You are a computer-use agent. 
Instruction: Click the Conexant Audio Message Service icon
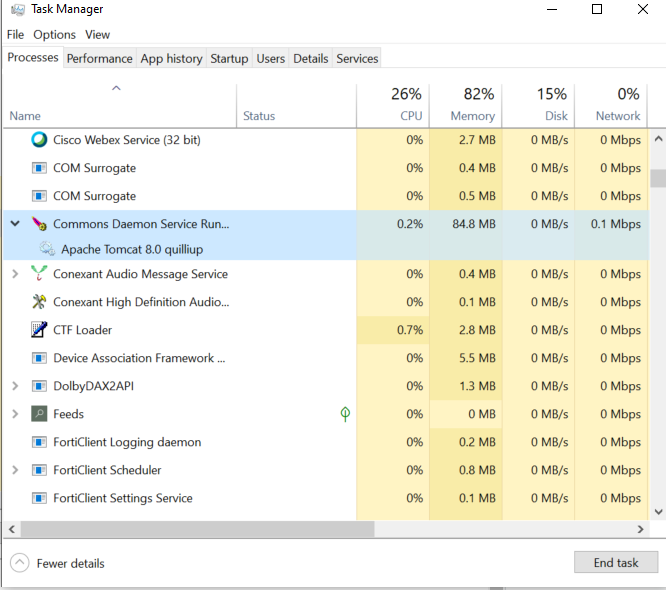pyautogui.click(x=39, y=274)
